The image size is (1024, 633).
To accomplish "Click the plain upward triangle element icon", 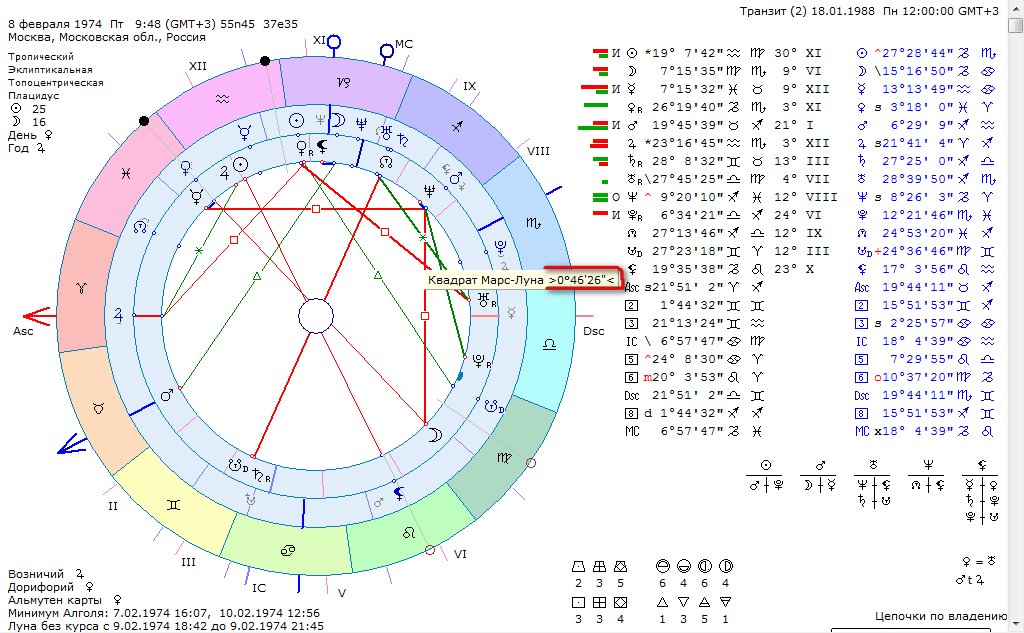I will click(x=661, y=603).
